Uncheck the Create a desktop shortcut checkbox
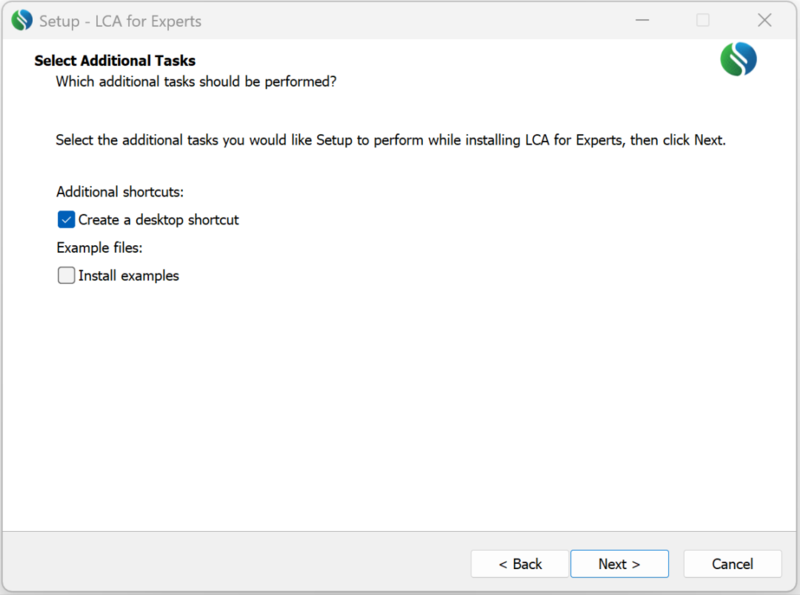The height and width of the screenshot is (595, 800). [67, 220]
